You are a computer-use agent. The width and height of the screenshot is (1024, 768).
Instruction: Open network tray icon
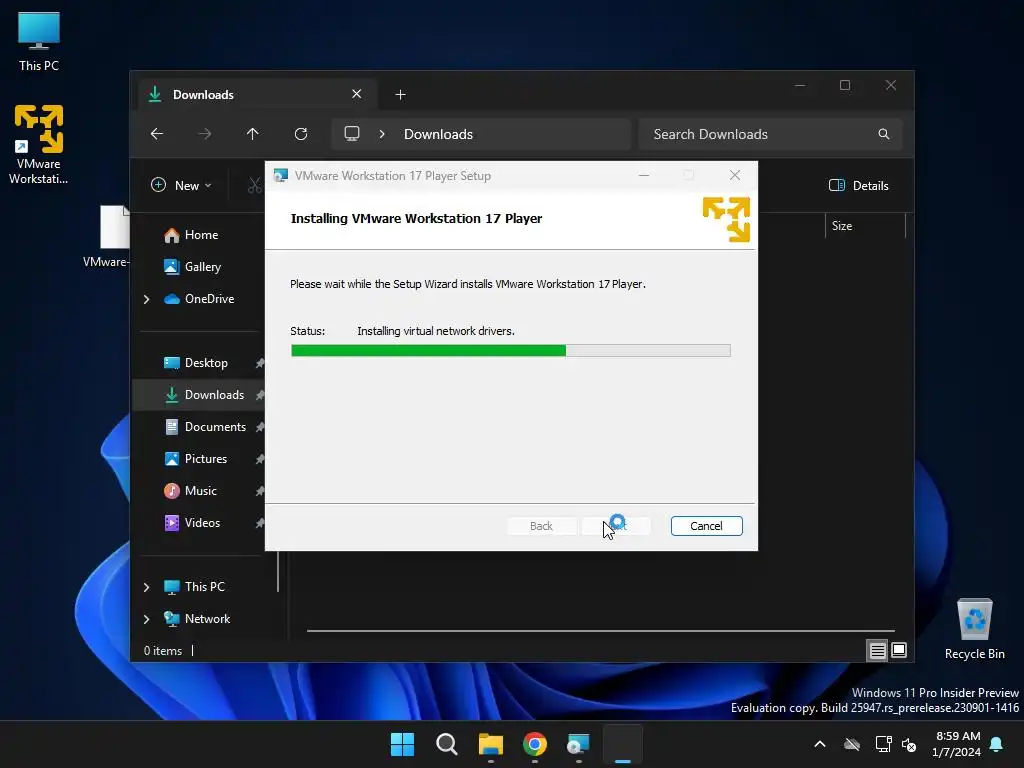pos(884,744)
